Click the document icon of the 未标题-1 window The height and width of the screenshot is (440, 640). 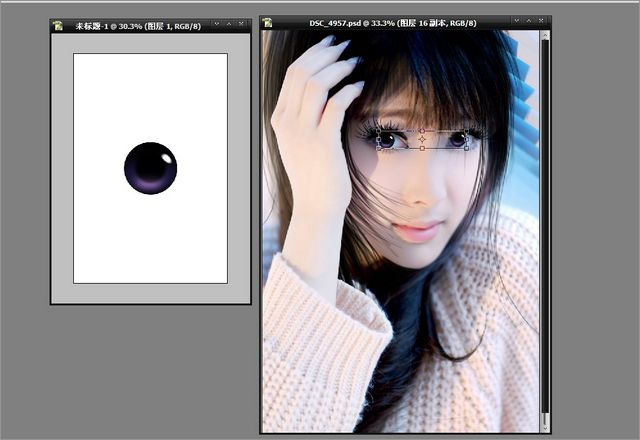pyautogui.click(x=58, y=26)
